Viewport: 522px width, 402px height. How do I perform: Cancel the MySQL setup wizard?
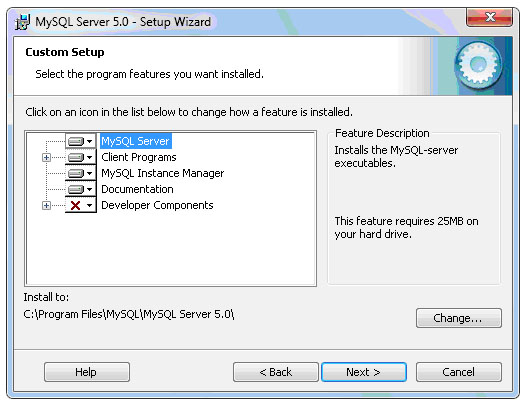tap(459, 372)
